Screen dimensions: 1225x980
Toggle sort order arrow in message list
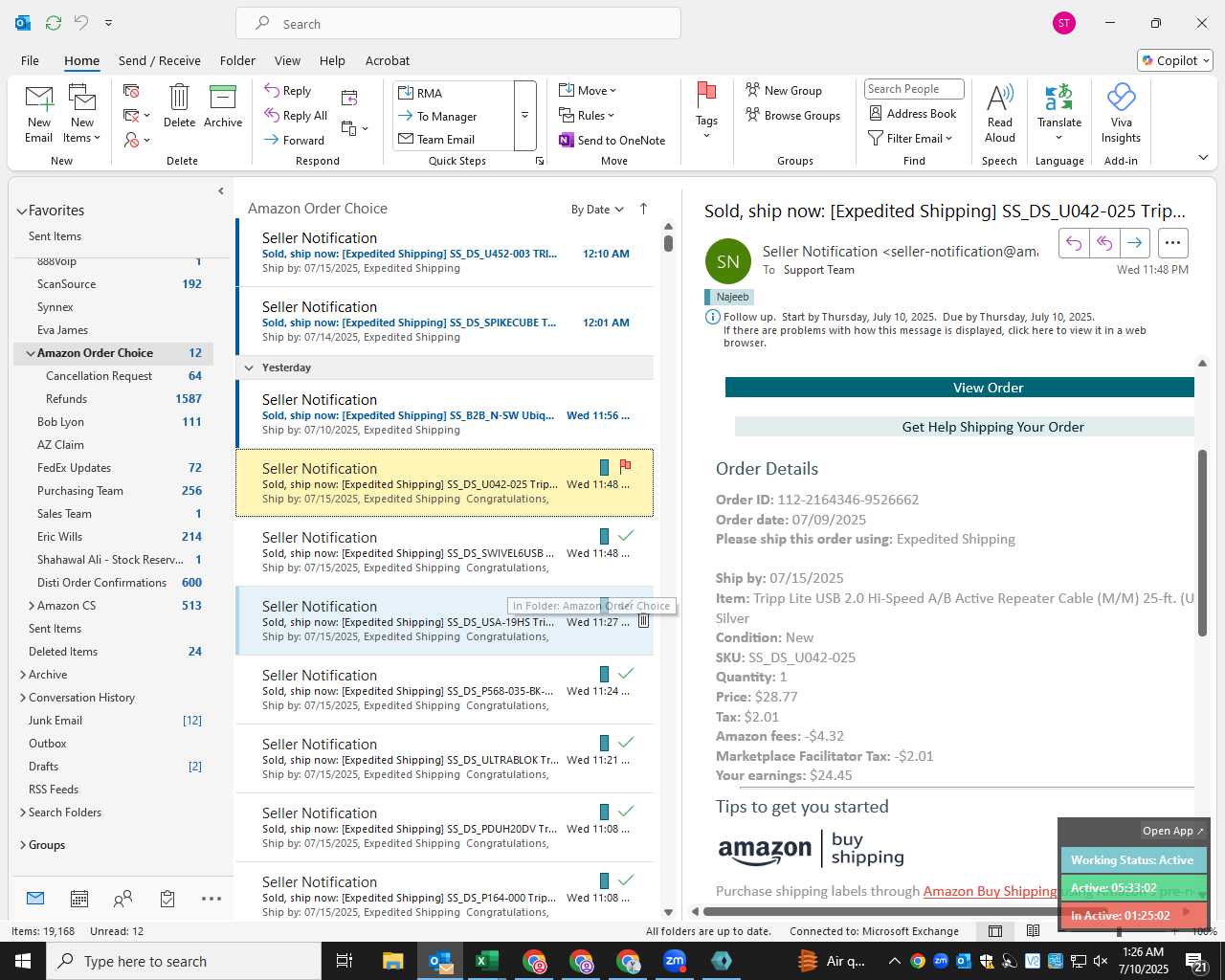pos(643,209)
